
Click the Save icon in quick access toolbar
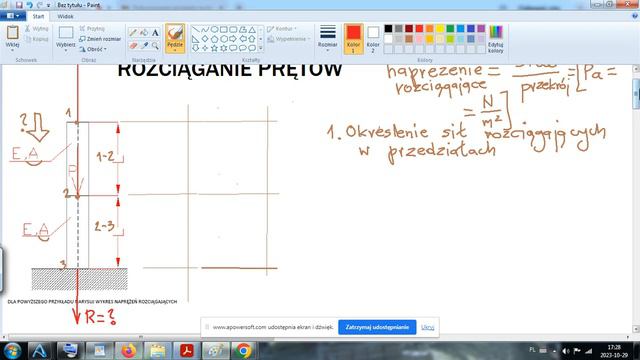(19, 5)
